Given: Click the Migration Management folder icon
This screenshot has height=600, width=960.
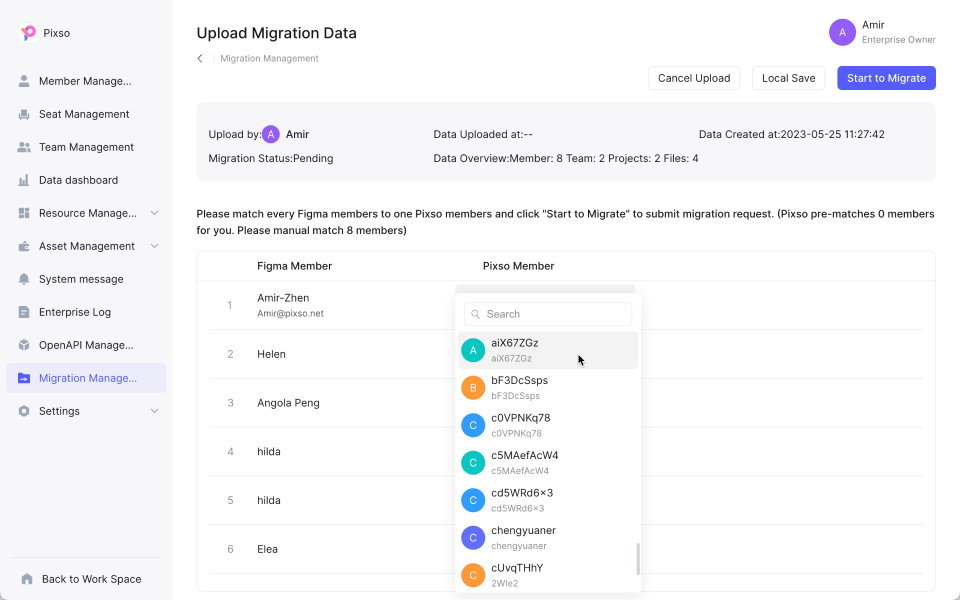Looking at the screenshot, I should (24, 378).
